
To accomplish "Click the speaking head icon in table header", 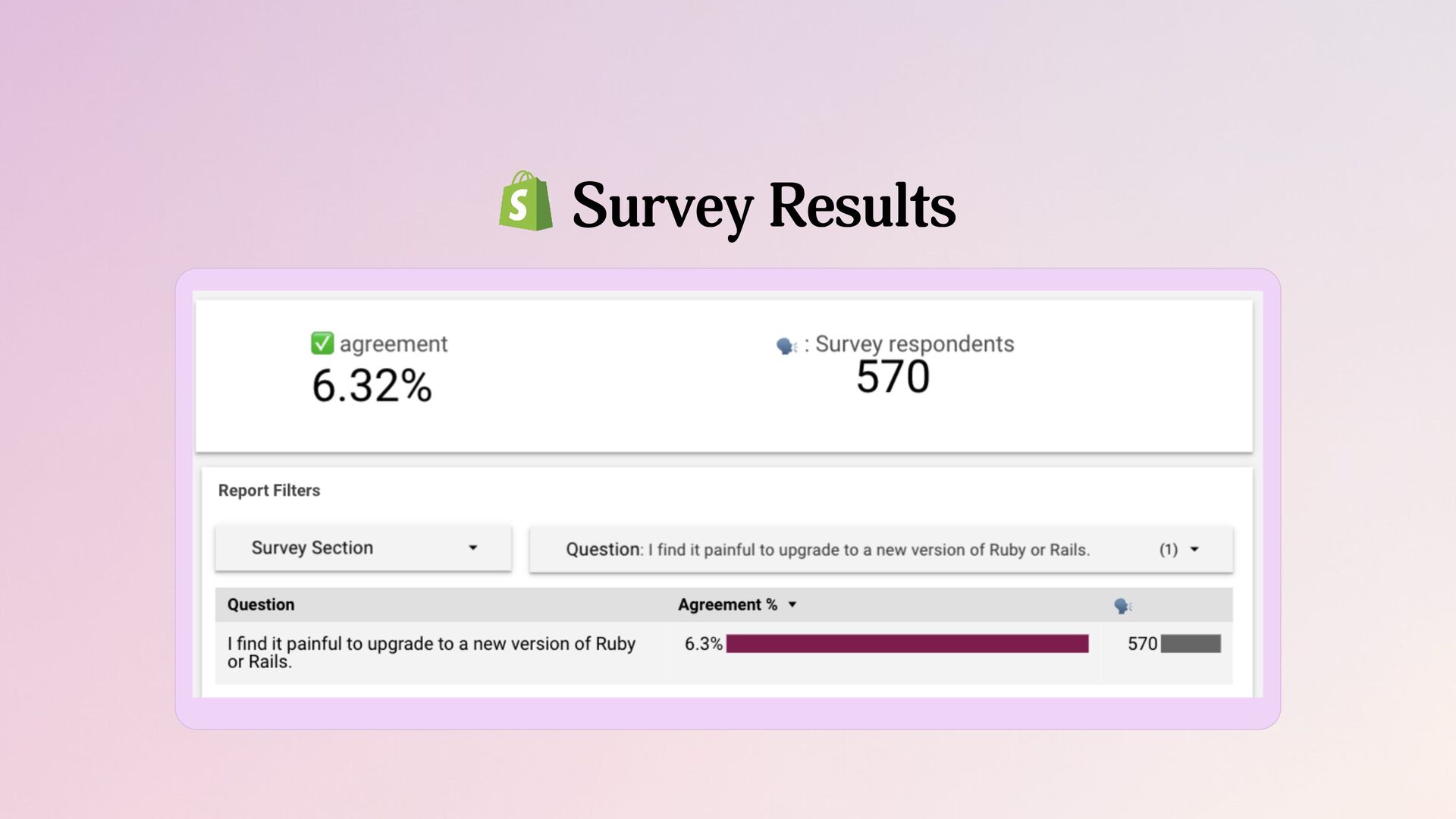I will tap(1122, 605).
